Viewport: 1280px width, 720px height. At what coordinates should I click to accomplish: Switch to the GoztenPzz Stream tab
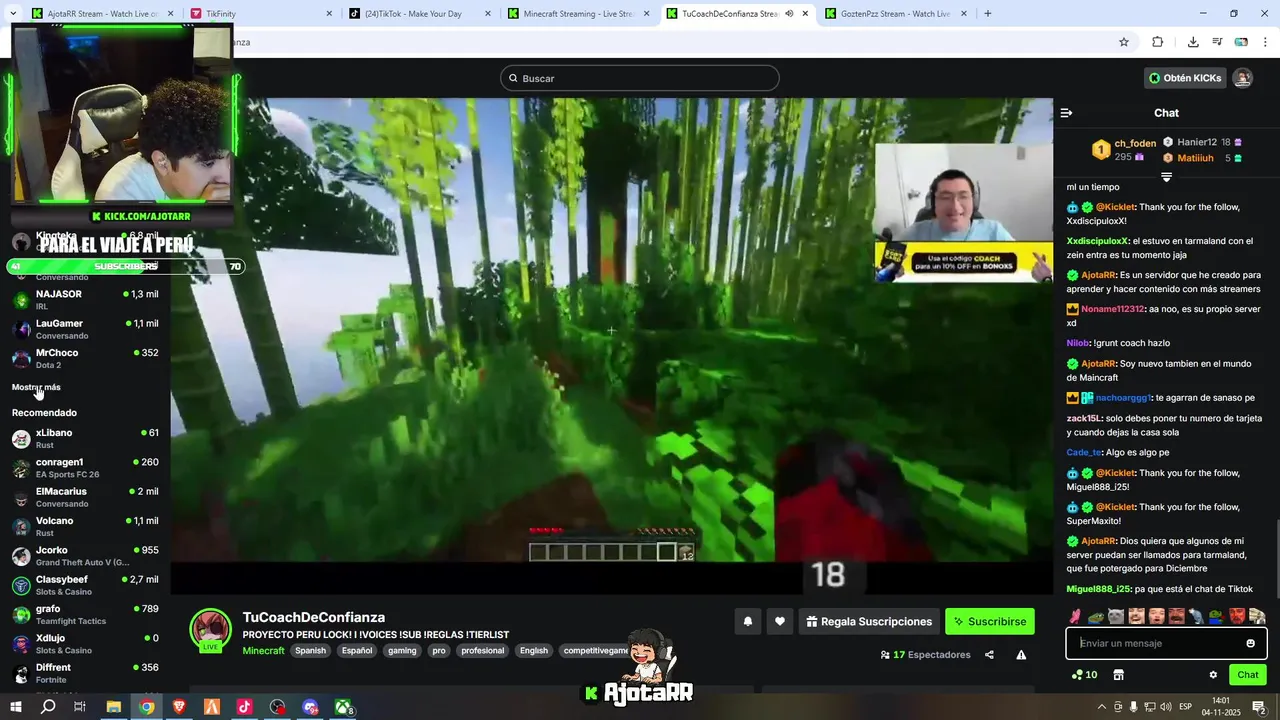(x=894, y=14)
